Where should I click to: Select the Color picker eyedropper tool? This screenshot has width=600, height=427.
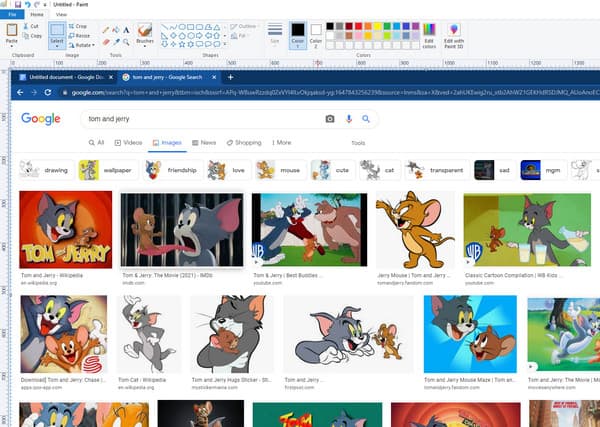coord(116,41)
